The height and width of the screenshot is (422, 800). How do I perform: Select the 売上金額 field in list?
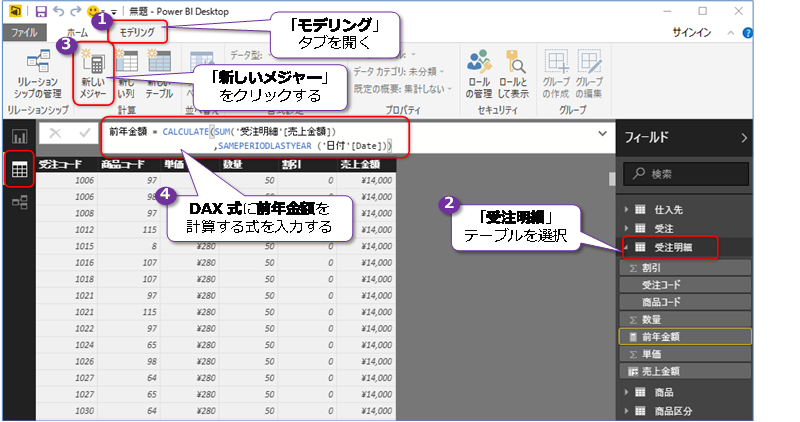[x=685, y=371]
